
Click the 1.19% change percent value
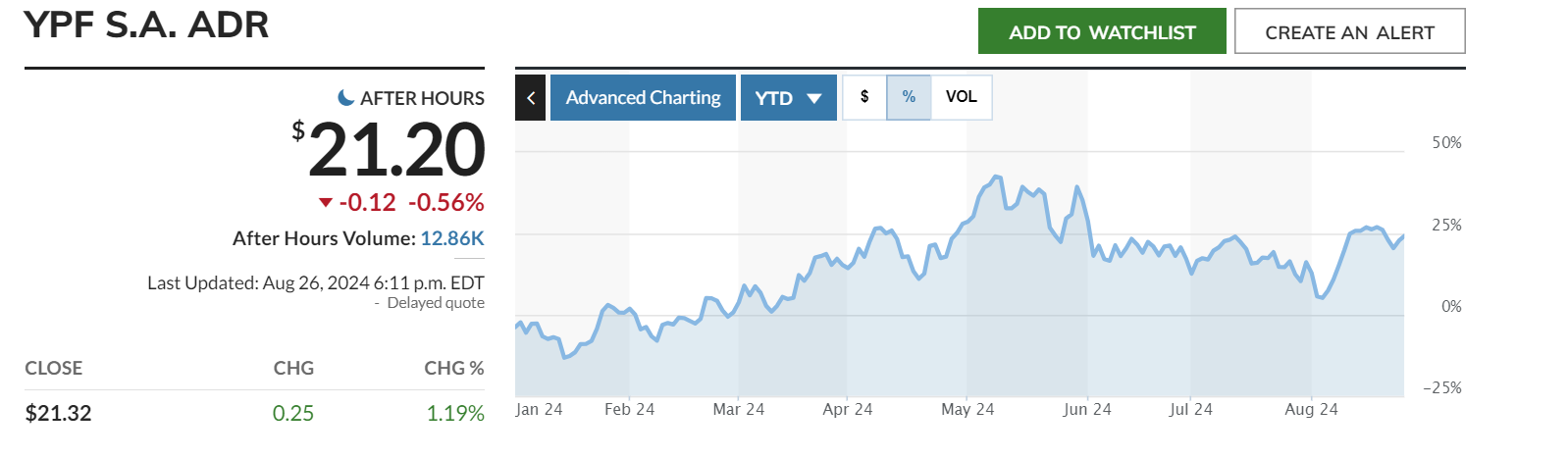click(455, 413)
